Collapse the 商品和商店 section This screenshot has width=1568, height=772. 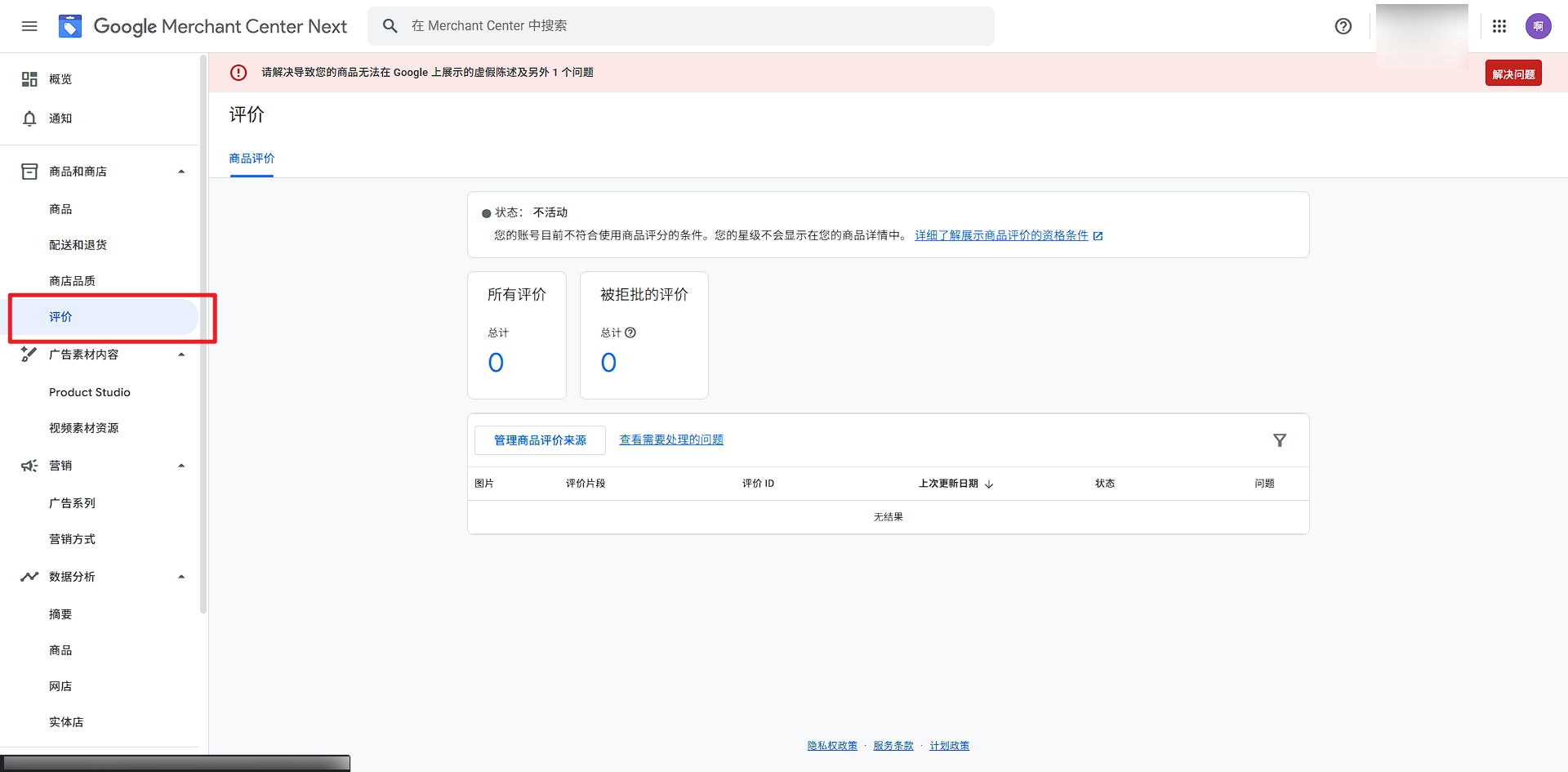[x=181, y=172]
